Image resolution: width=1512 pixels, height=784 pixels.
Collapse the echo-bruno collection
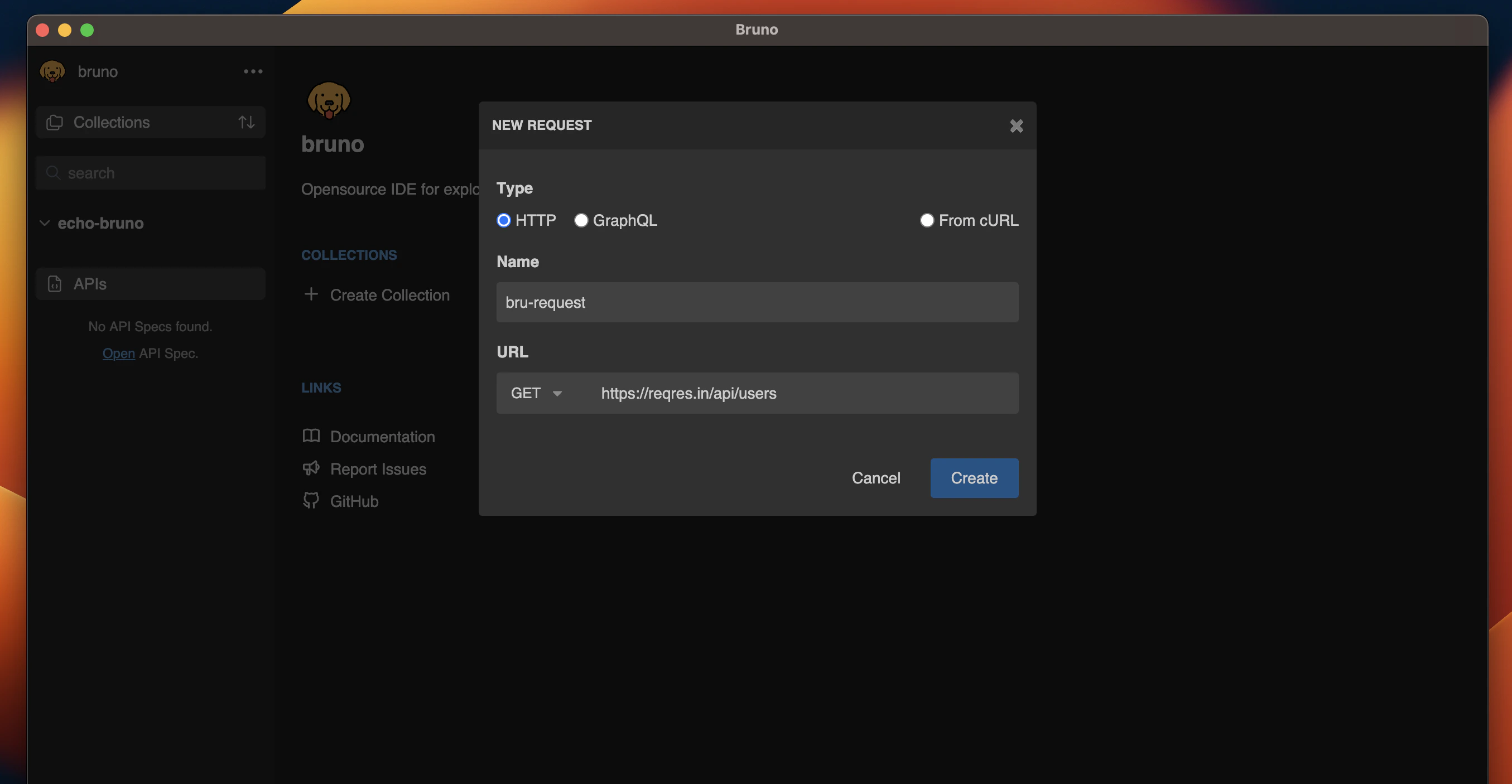[x=44, y=223]
